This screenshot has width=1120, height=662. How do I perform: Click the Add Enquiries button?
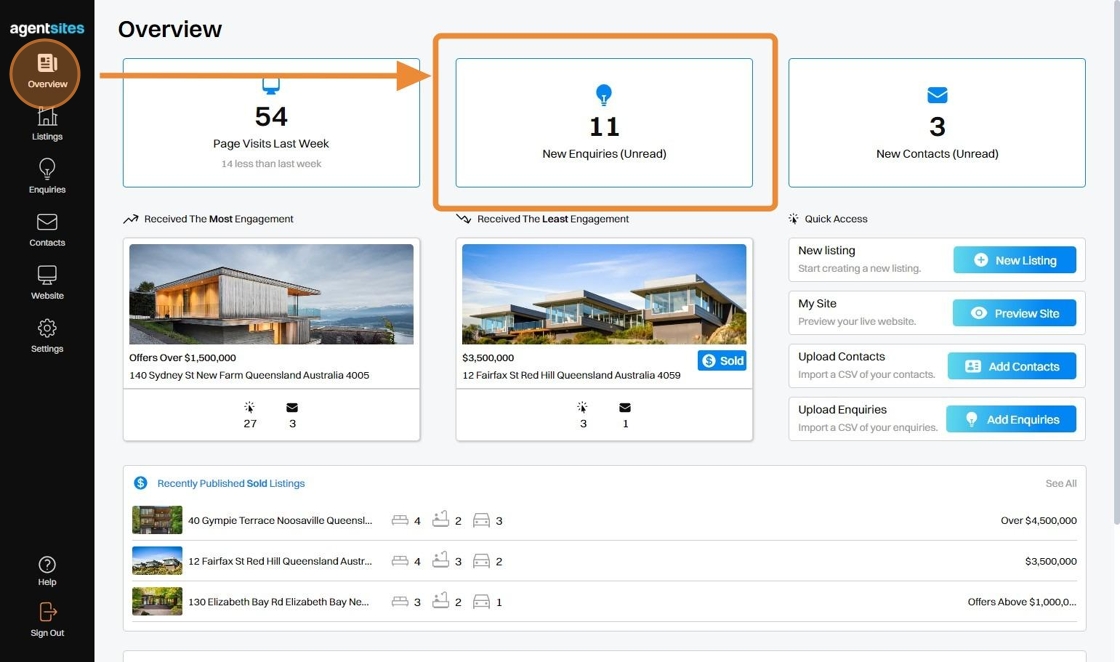click(1011, 419)
